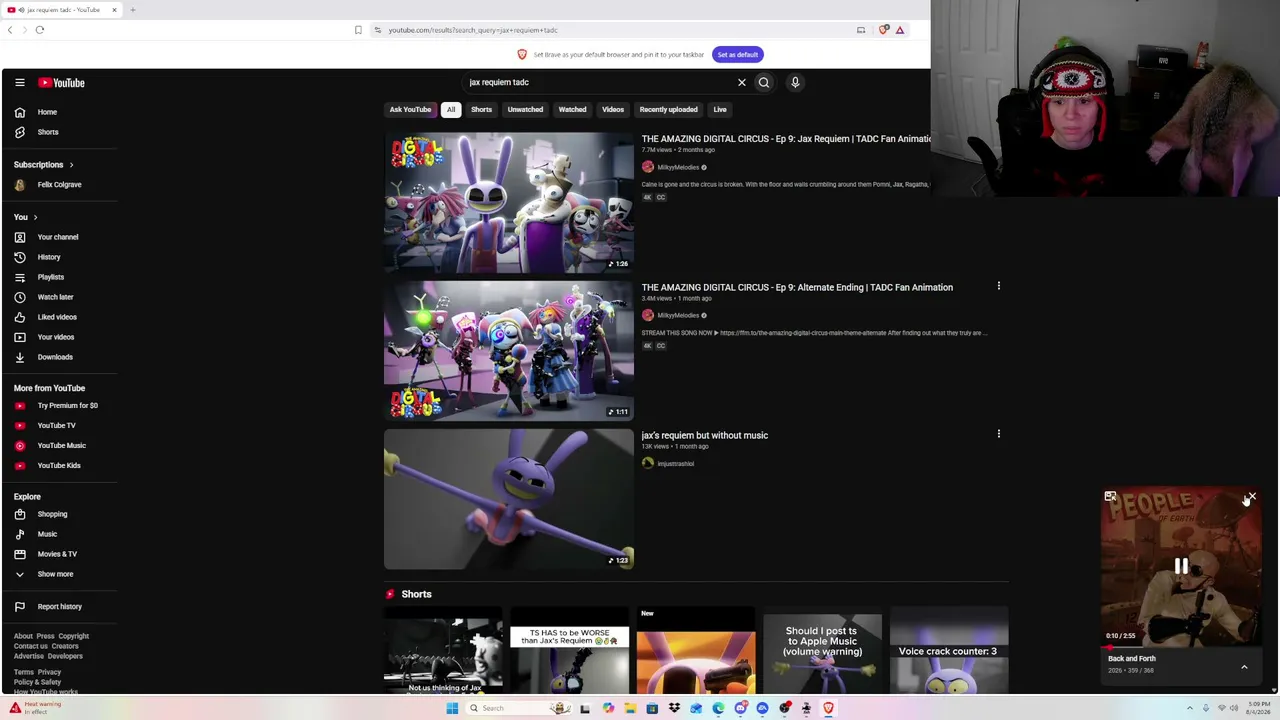Viewport: 1280px width, 720px height.
Task: Open the jax's requiem without music thumbnail
Action: (509, 499)
